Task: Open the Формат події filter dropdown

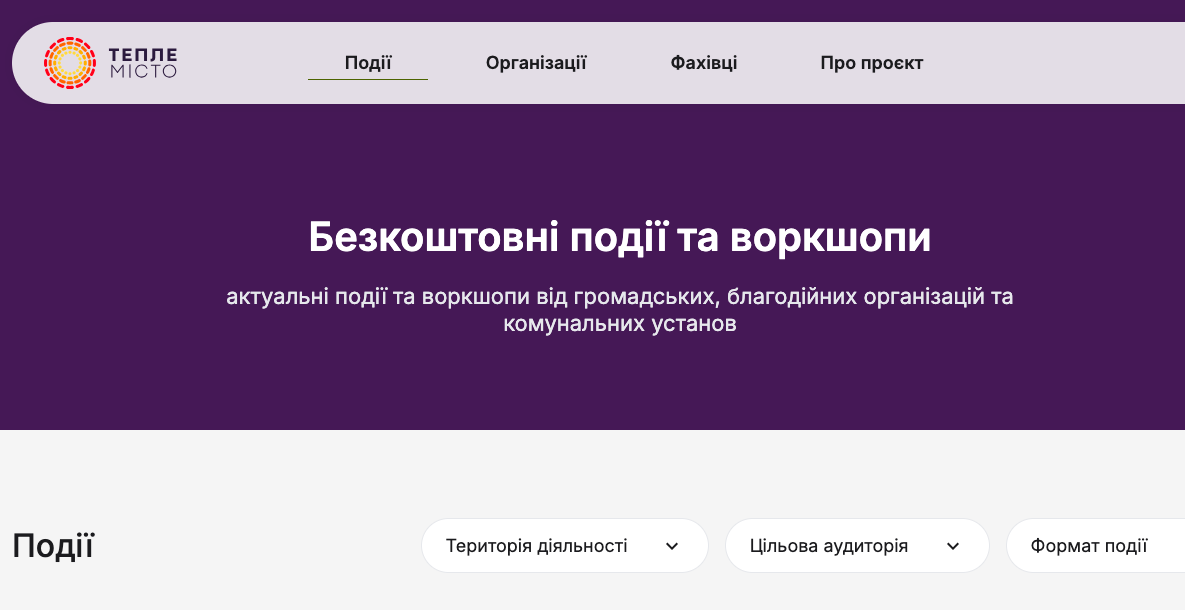Action: click(x=1090, y=546)
